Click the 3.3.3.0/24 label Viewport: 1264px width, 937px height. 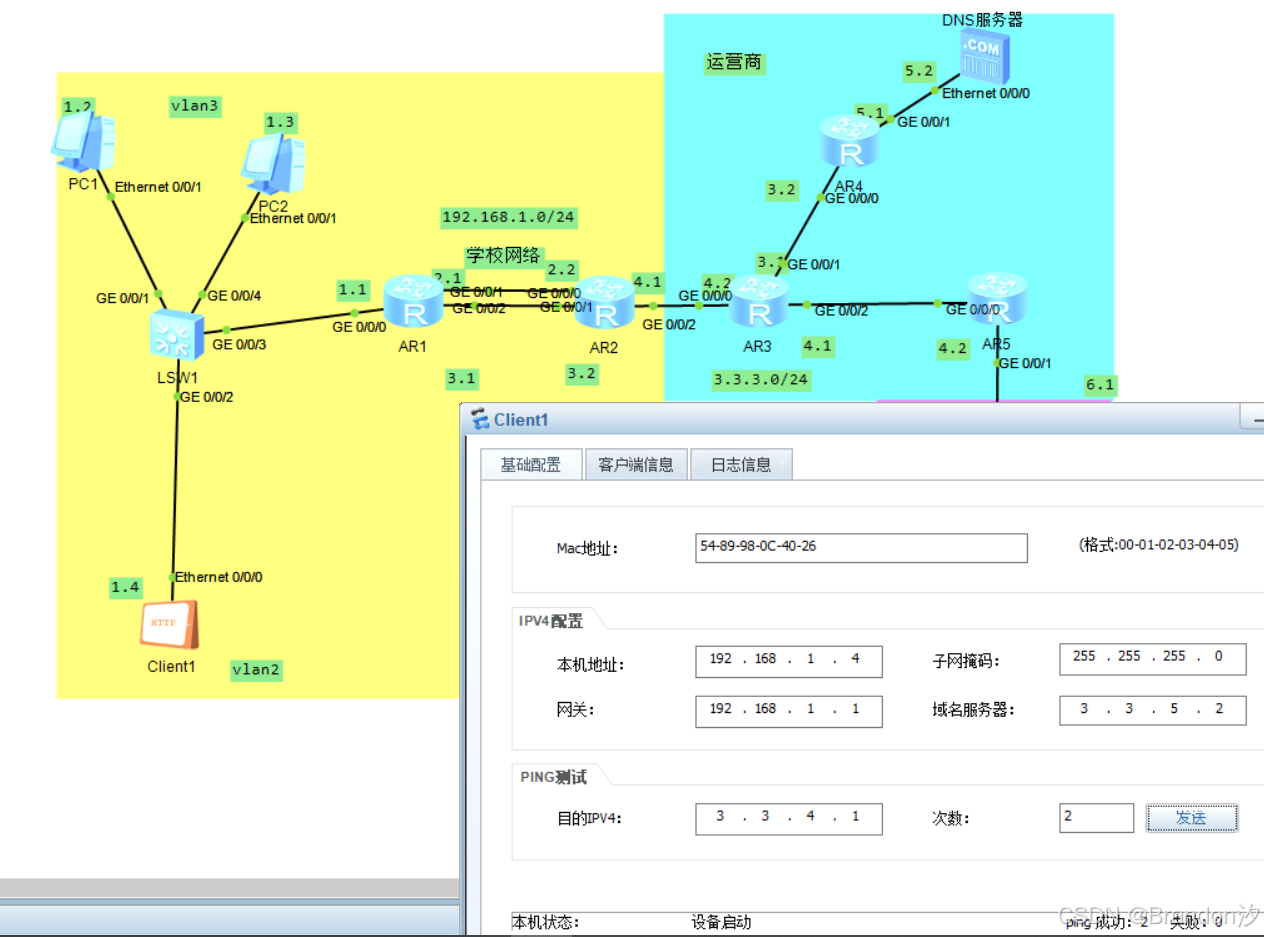pos(761,379)
